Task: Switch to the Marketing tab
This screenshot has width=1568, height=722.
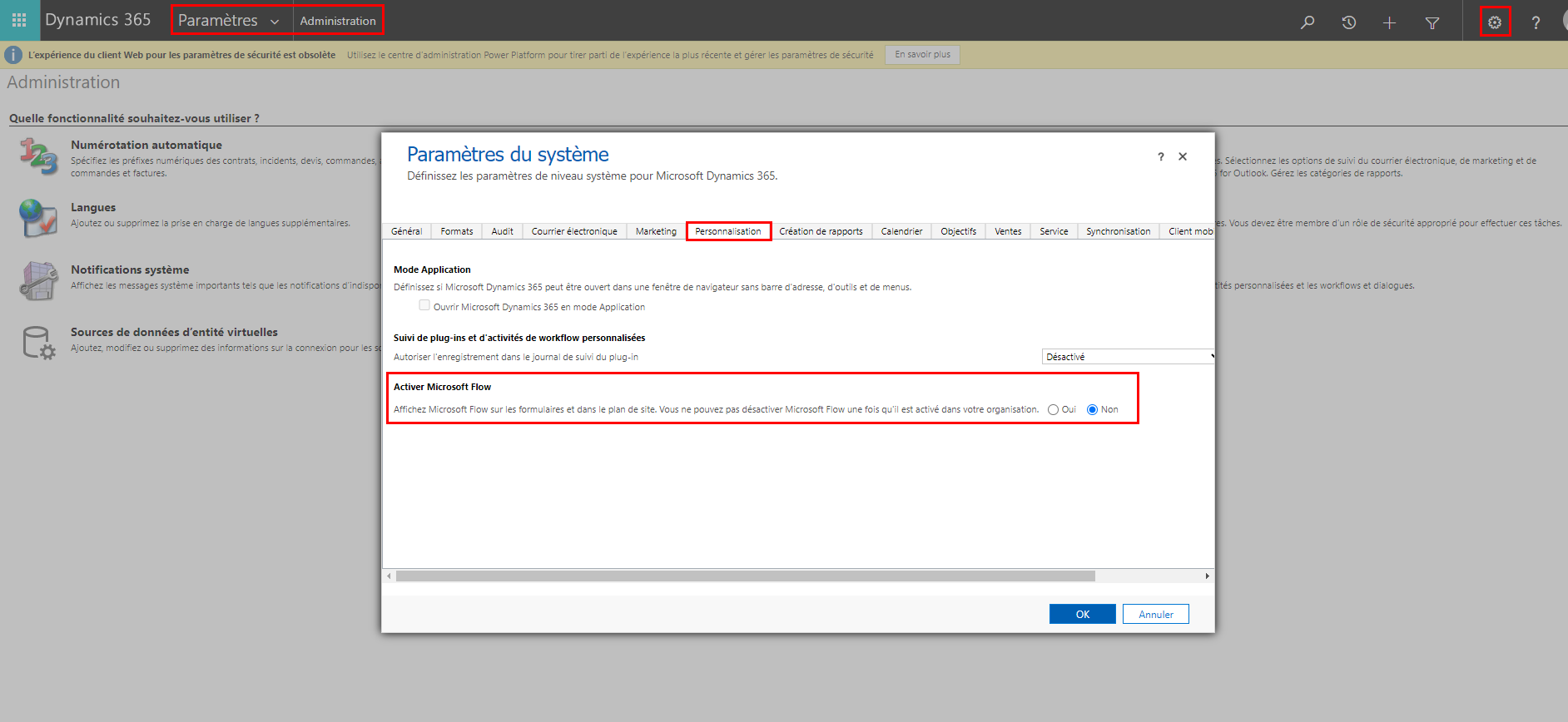Action: tap(656, 231)
